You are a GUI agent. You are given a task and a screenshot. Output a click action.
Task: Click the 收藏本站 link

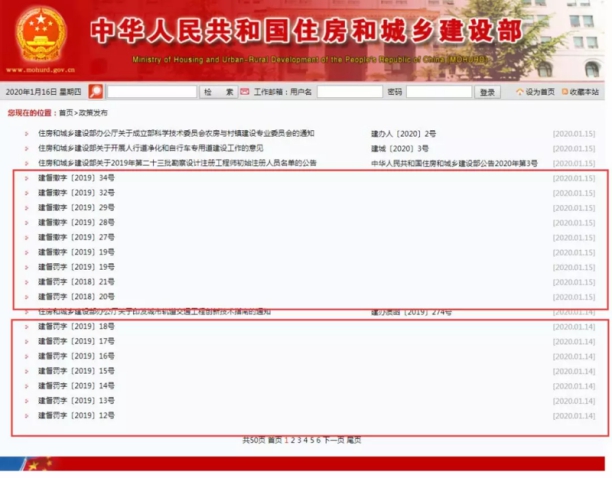tap(584, 92)
